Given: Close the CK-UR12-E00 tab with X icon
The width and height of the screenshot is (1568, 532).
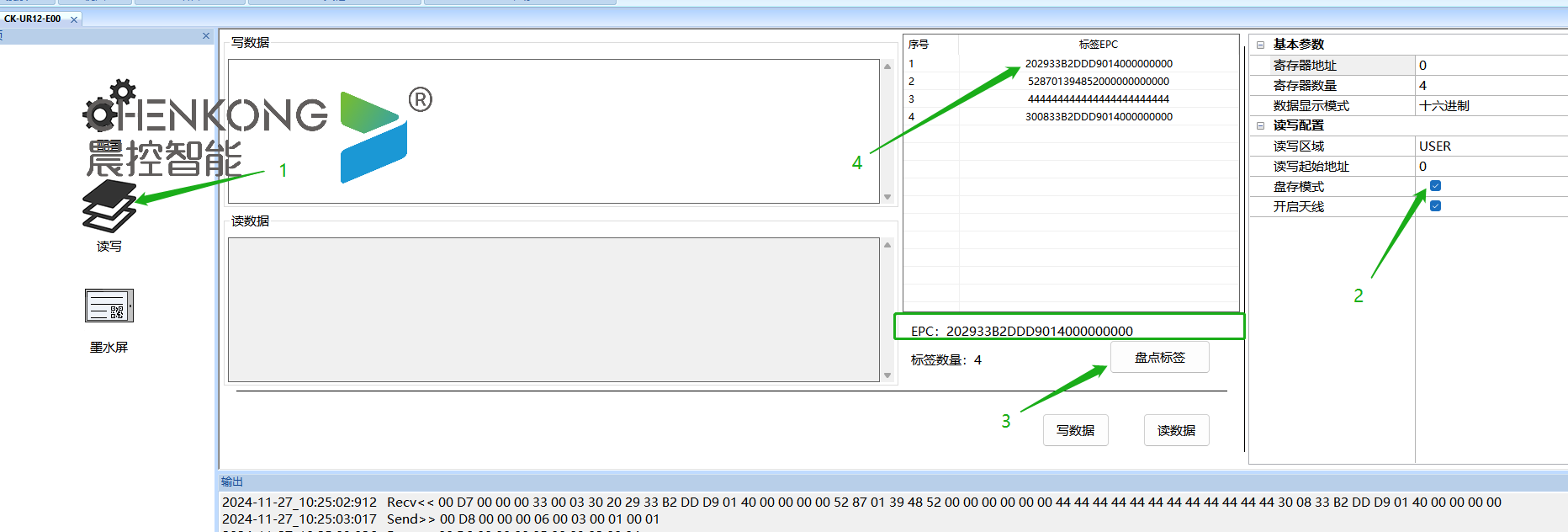Looking at the screenshot, I should click(x=74, y=19).
